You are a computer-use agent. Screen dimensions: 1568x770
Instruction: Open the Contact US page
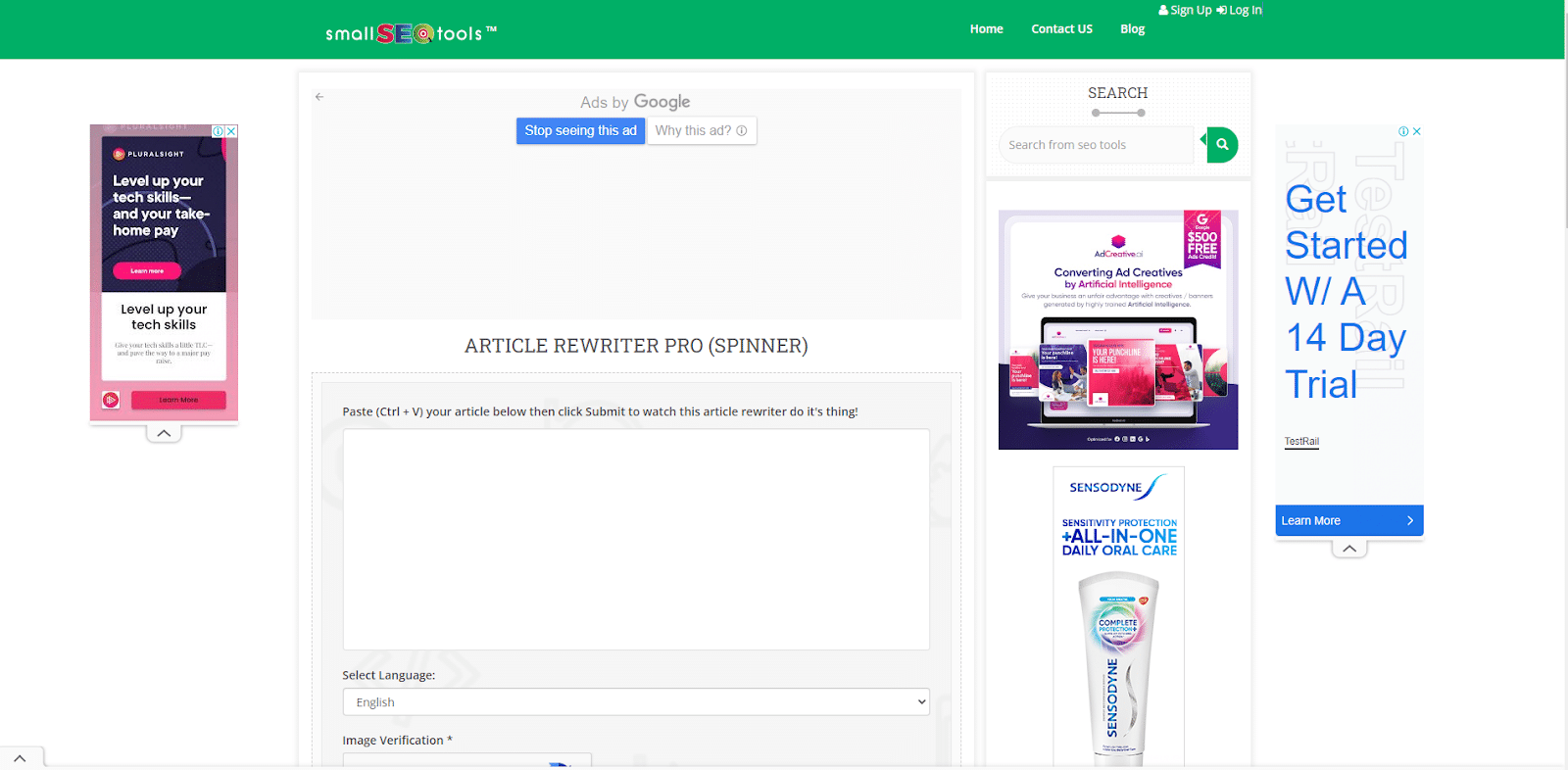pyautogui.click(x=1061, y=29)
